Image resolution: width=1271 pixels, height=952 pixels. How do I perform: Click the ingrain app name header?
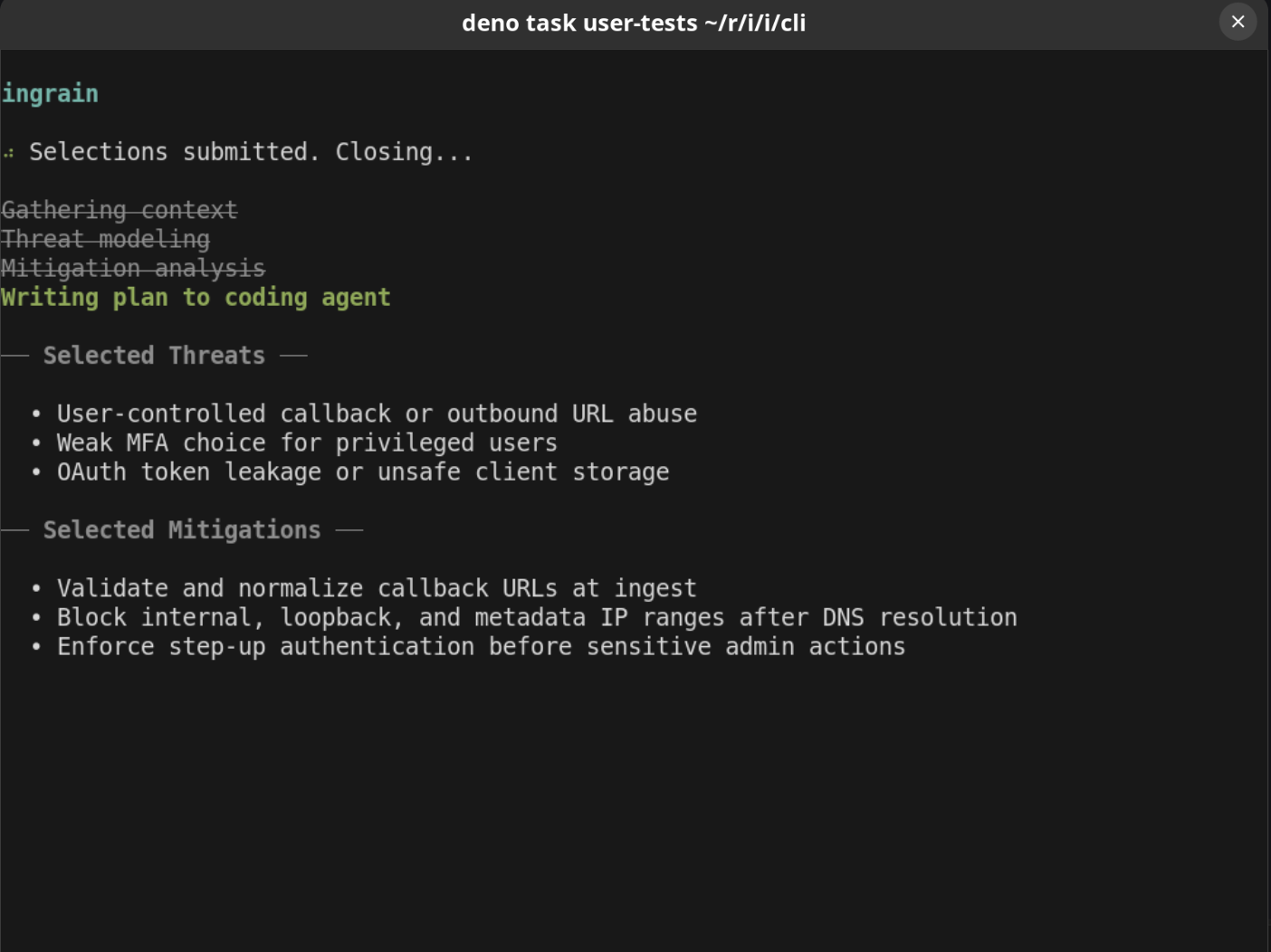(x=50, y=93)
